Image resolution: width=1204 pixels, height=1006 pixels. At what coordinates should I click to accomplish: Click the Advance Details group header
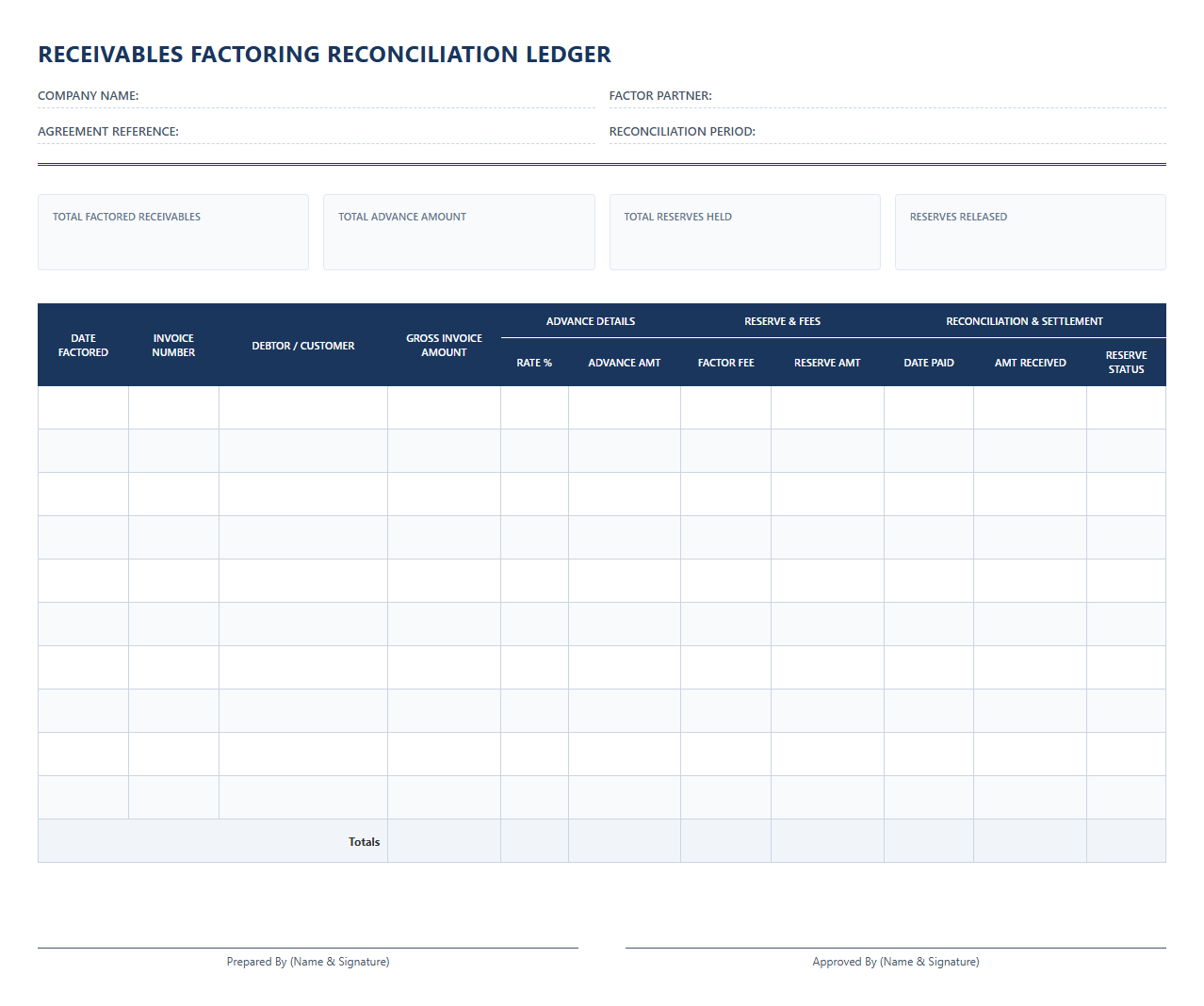[x=591, y=321]
